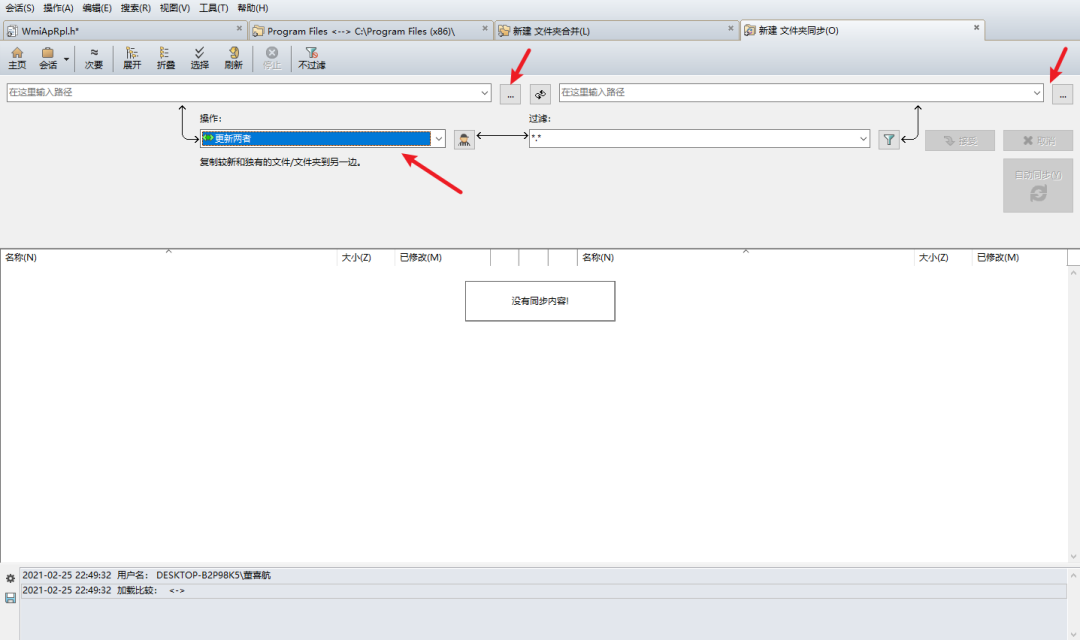Open the View (视图) menu

click(x=175, y=8)
